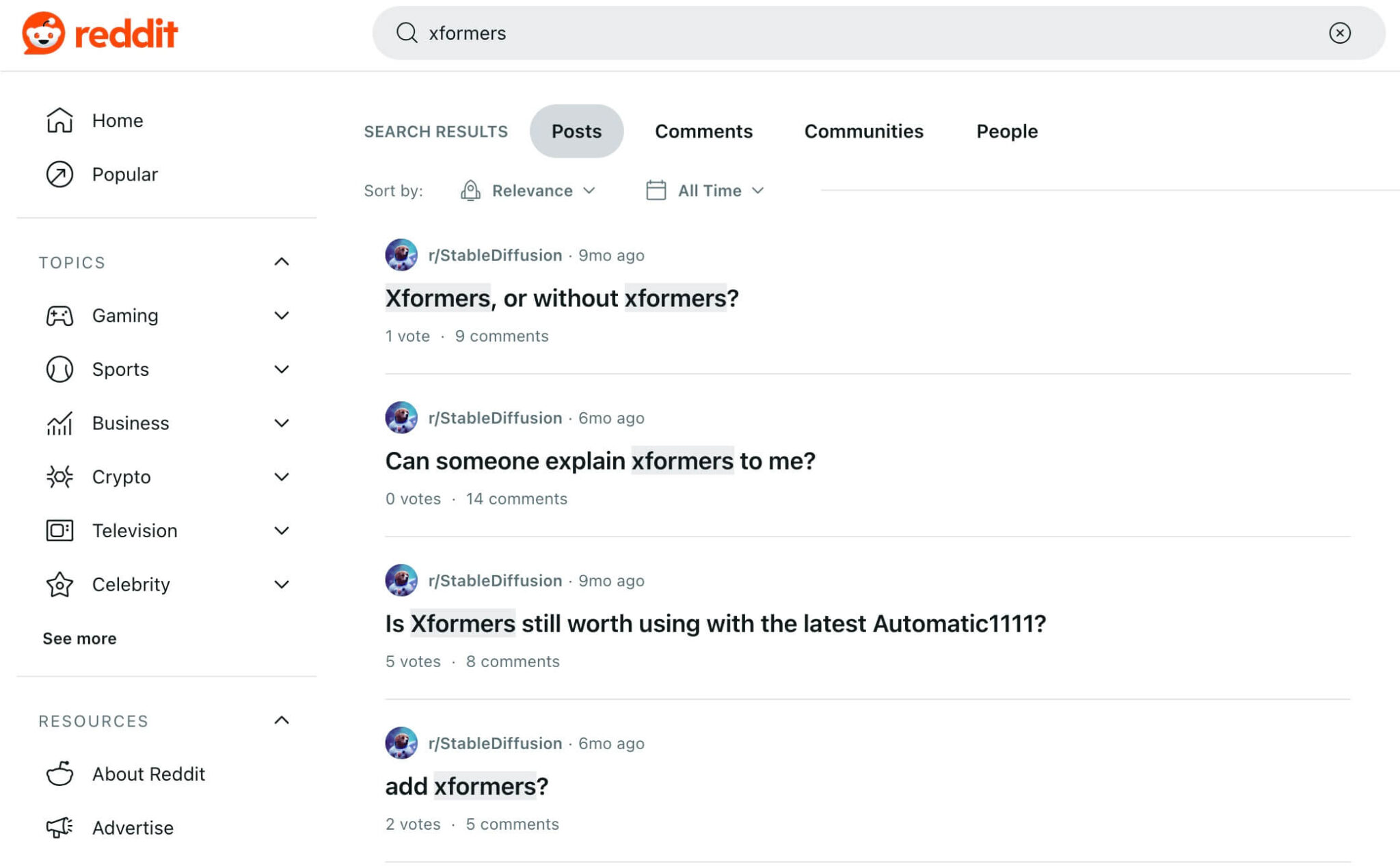Click the r/StableDiffusion avatar thumbnail
1400x866 pixels.
tap(401, 255)
